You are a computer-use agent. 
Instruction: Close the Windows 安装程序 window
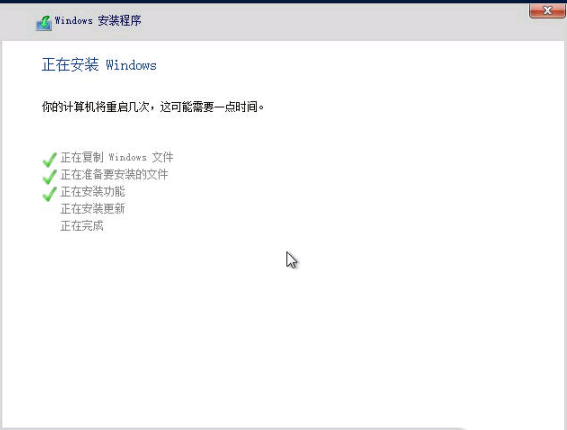click(x=547, y=10)
